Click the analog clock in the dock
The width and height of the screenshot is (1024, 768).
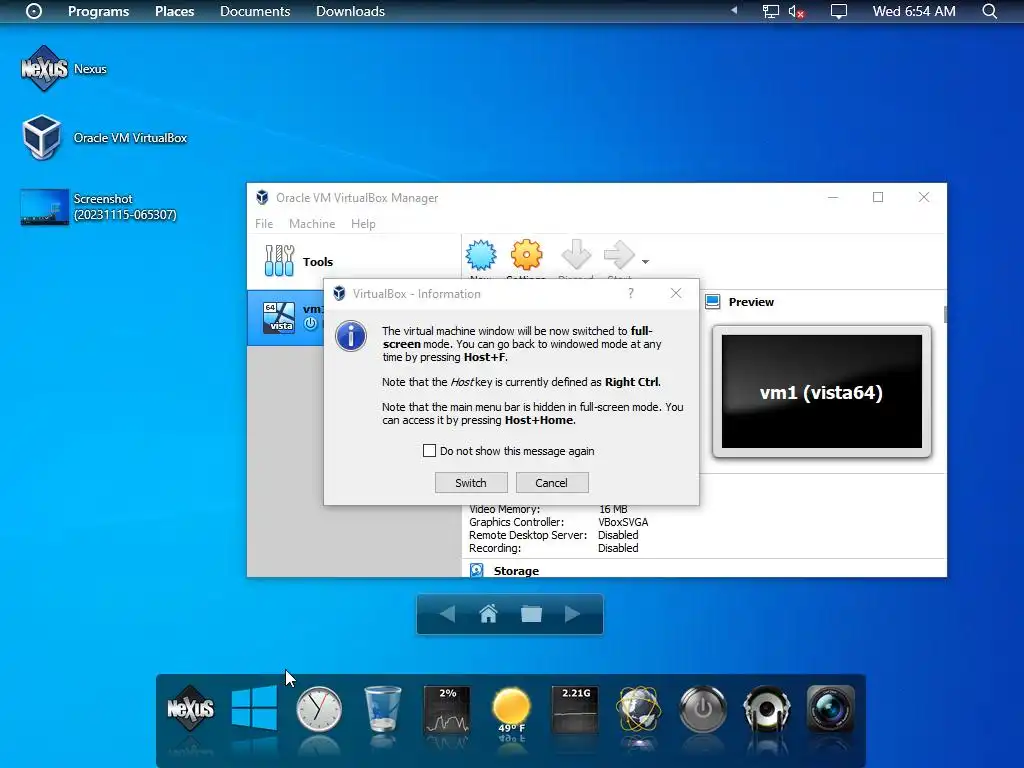coord(319,709)
